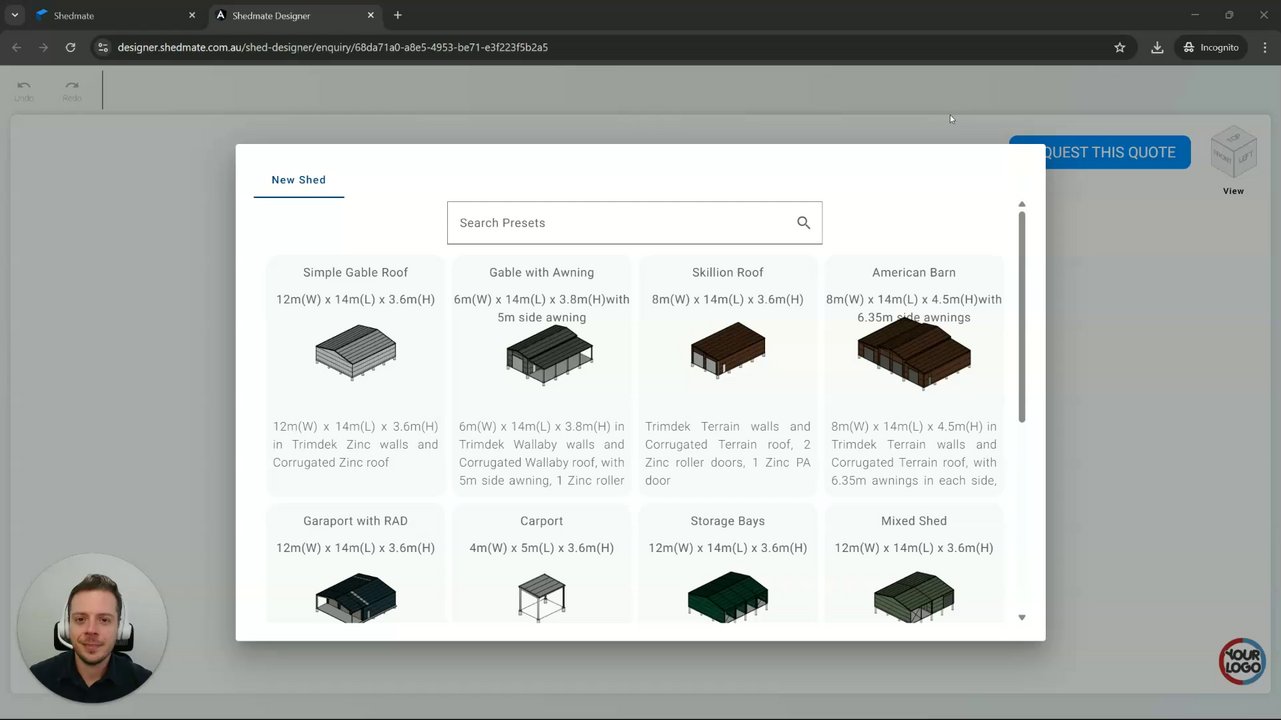Switch to the Shedmate browser tab

115,16
